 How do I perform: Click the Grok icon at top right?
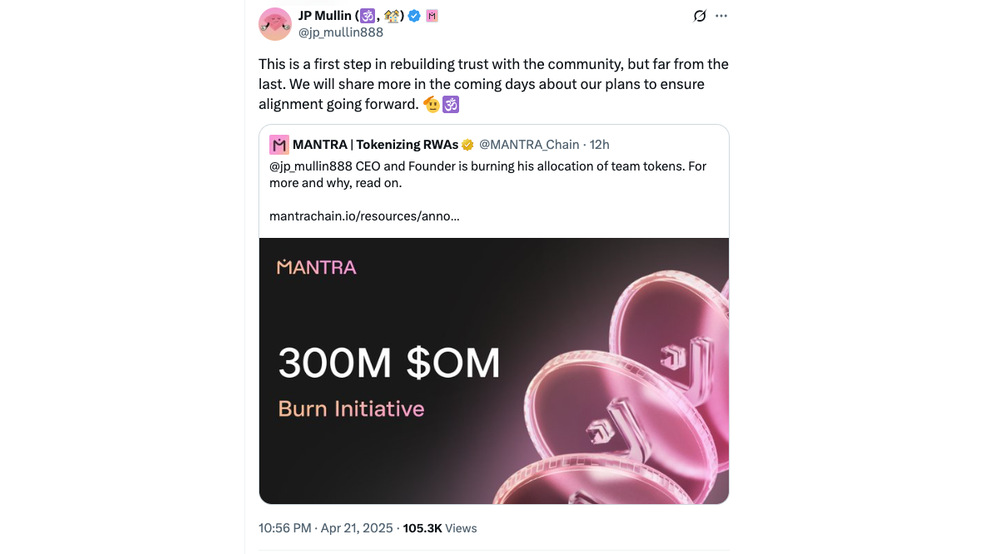point(700,16)
